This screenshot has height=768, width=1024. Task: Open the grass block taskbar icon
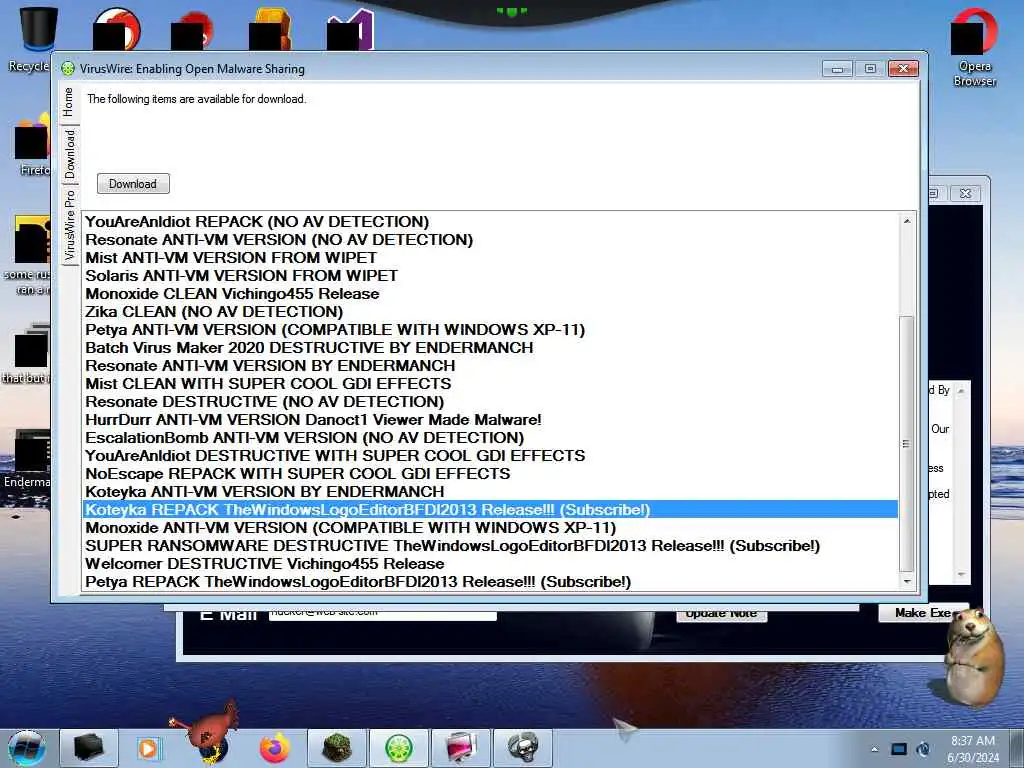(337, 748)
